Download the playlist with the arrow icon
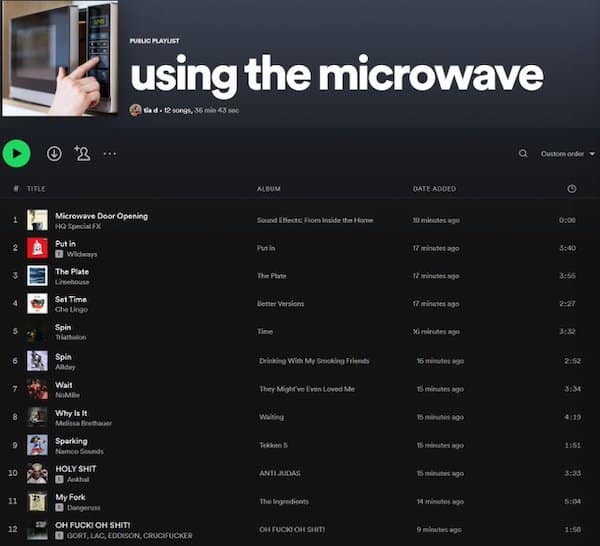This screenshot has height=546, width=600. pos(54,153)
